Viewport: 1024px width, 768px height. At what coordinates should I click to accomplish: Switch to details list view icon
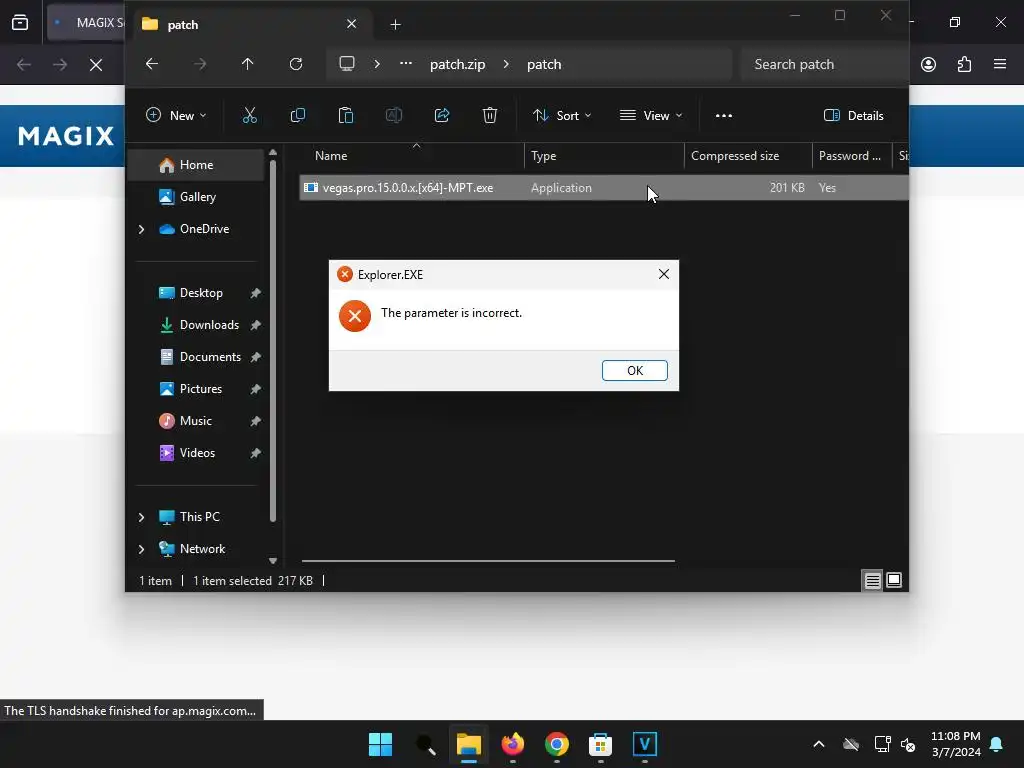point(872,580)
